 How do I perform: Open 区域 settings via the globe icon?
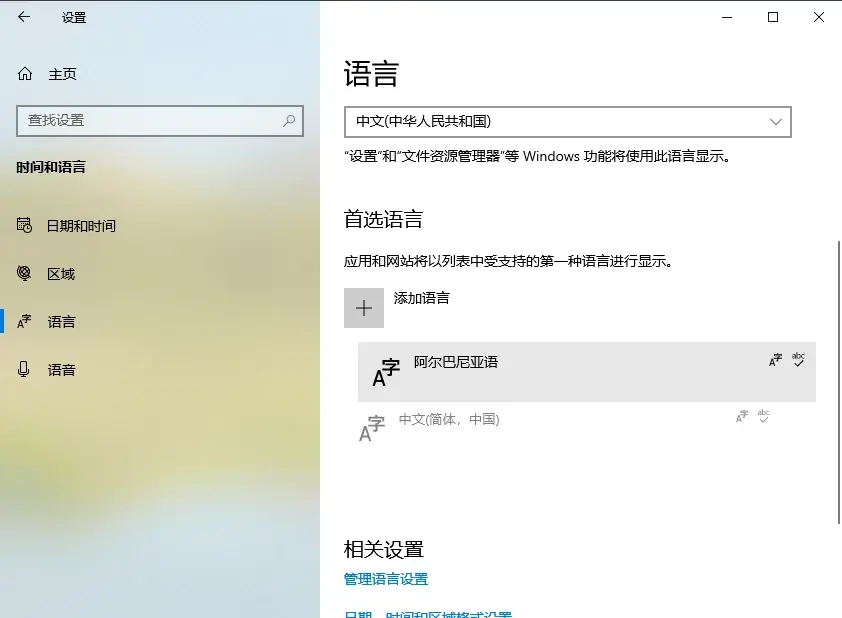pos(25,273)
